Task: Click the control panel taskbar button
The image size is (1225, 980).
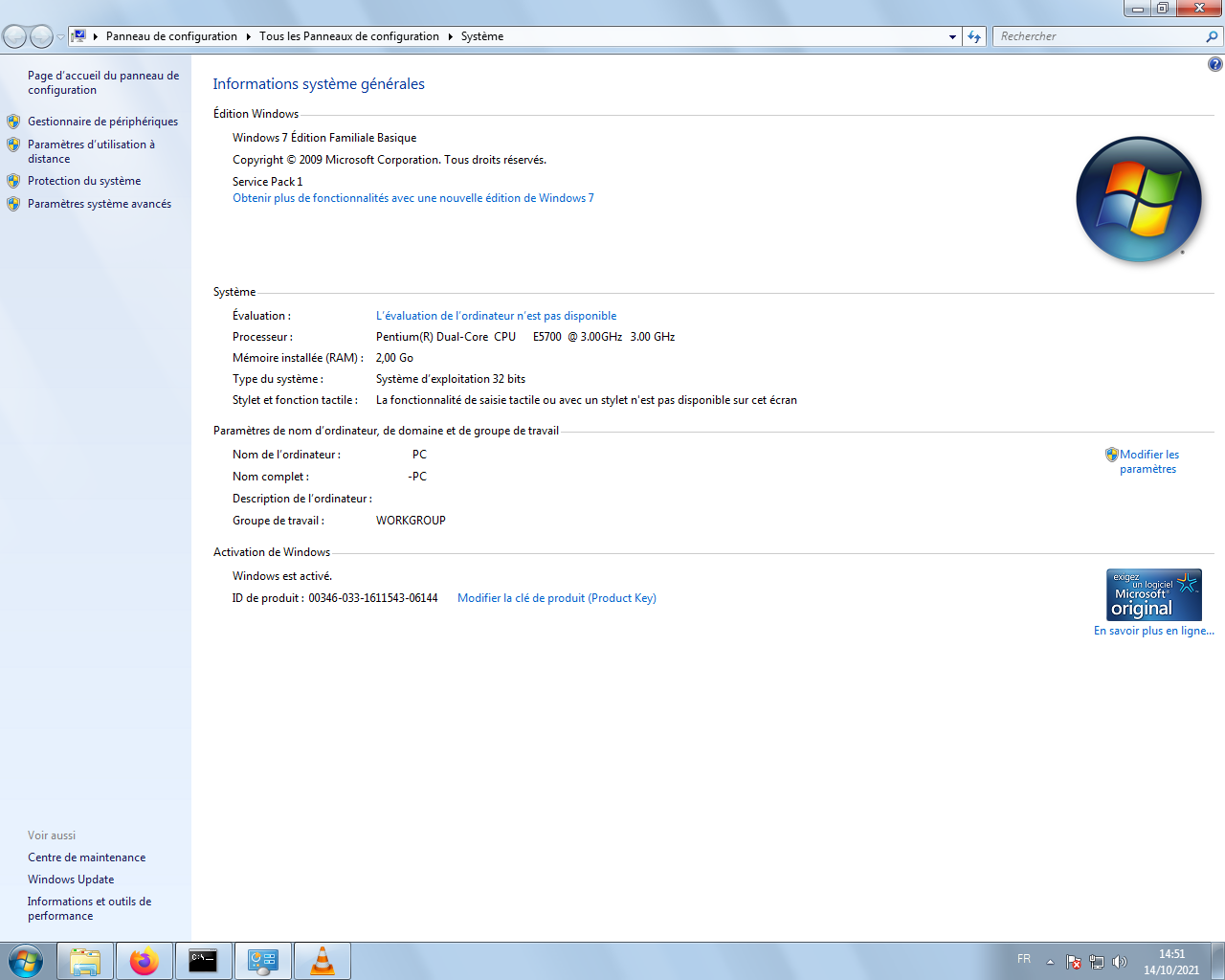Action: click(263, 961)
